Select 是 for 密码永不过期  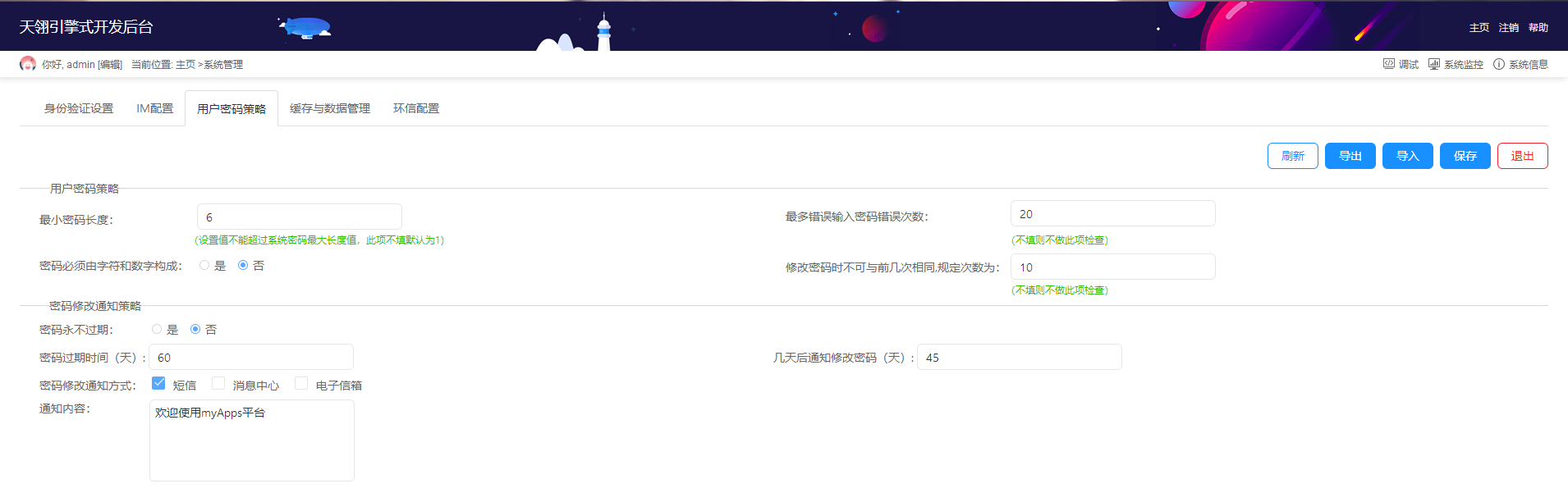click(x=157, y=330)
